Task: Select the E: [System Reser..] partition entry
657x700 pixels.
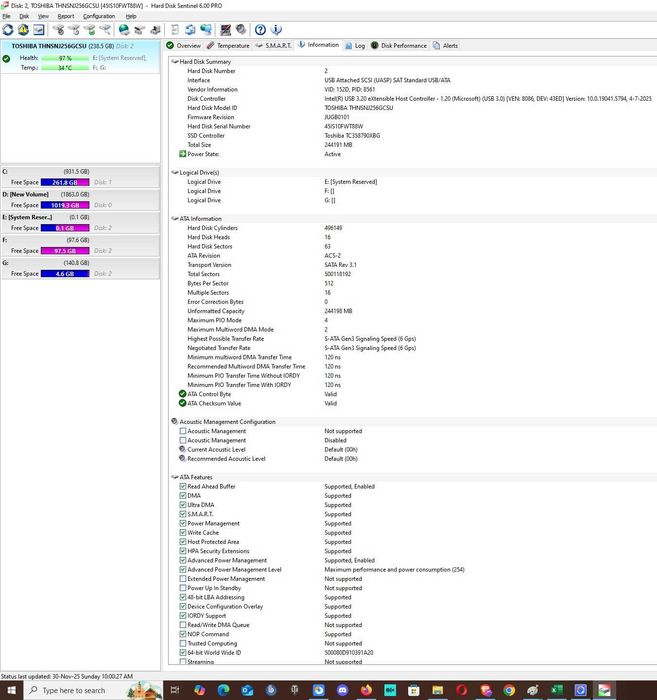Action: point(80,223)
